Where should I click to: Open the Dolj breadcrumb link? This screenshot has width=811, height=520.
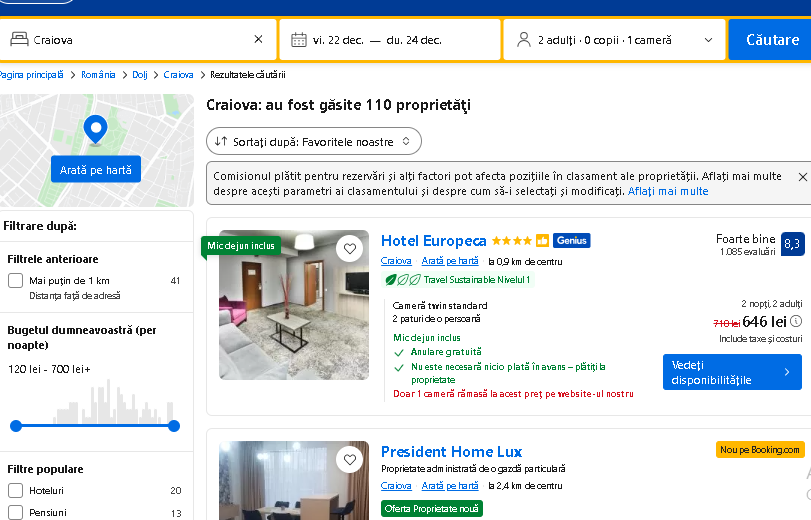coord(140,75)
